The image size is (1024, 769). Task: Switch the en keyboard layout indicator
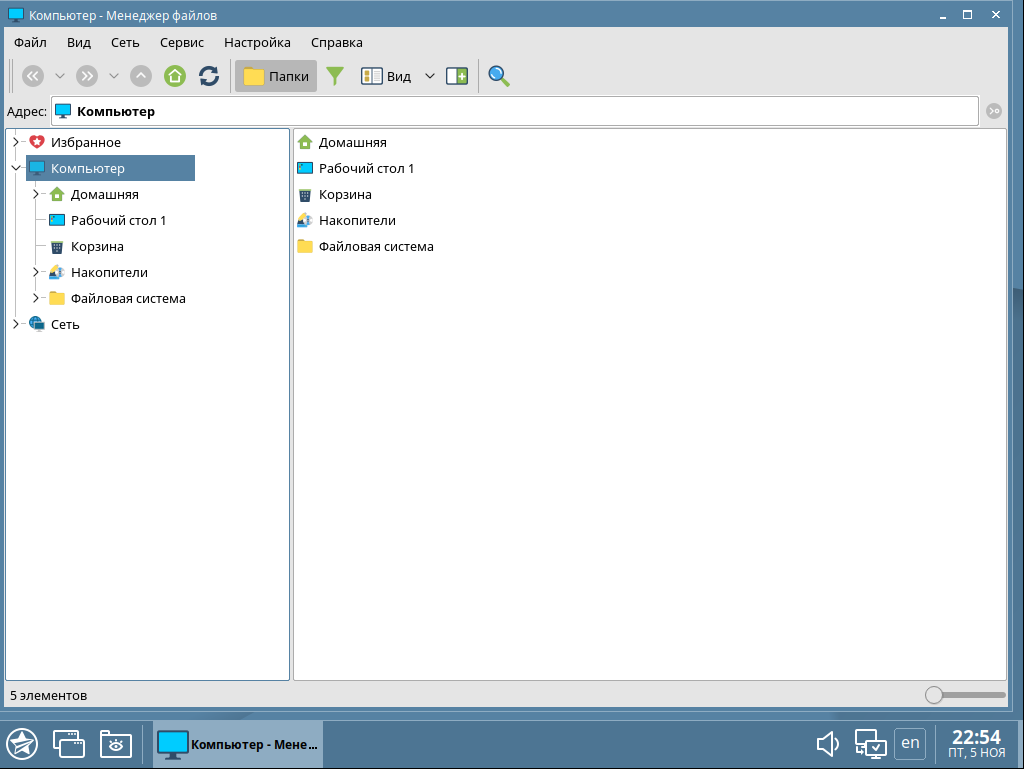(910, 742)
